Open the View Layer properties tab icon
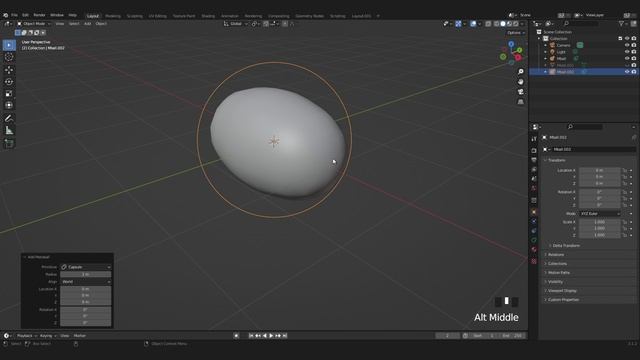This screenshot has height=360, width=640. [534, 169]
